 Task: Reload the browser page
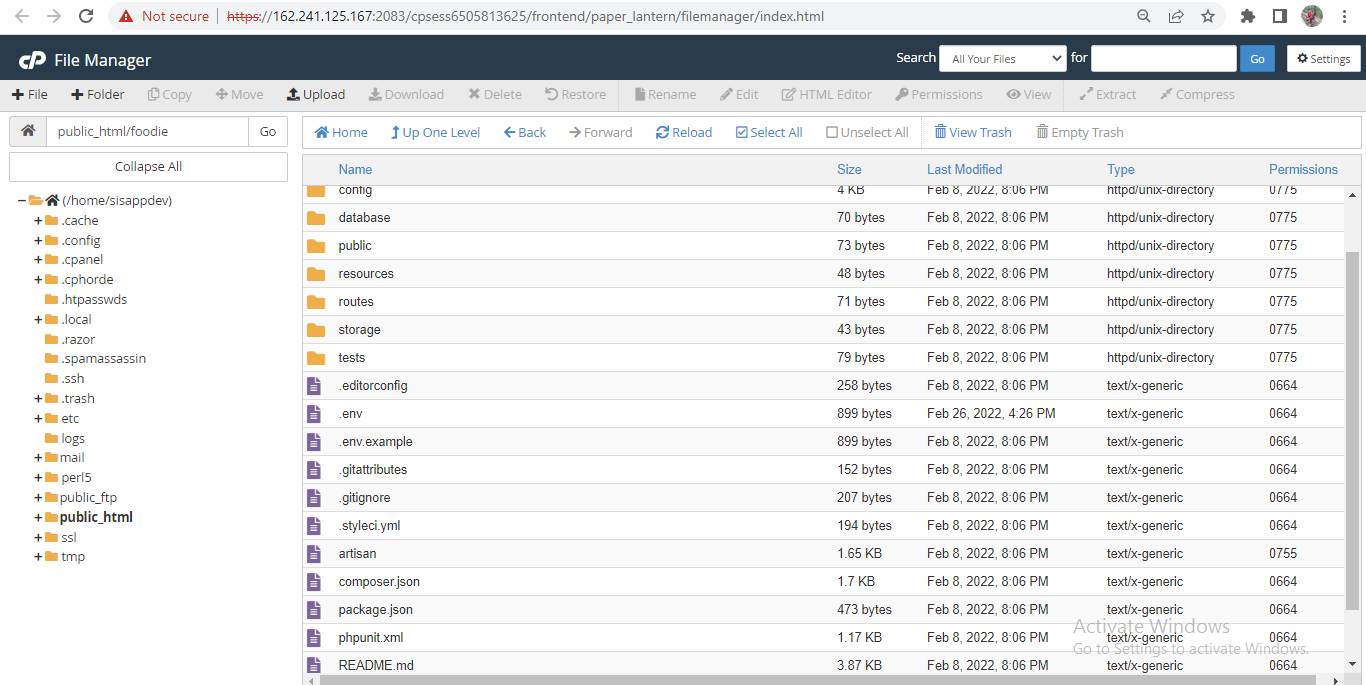pyautogui.click(x=86, y=16)
